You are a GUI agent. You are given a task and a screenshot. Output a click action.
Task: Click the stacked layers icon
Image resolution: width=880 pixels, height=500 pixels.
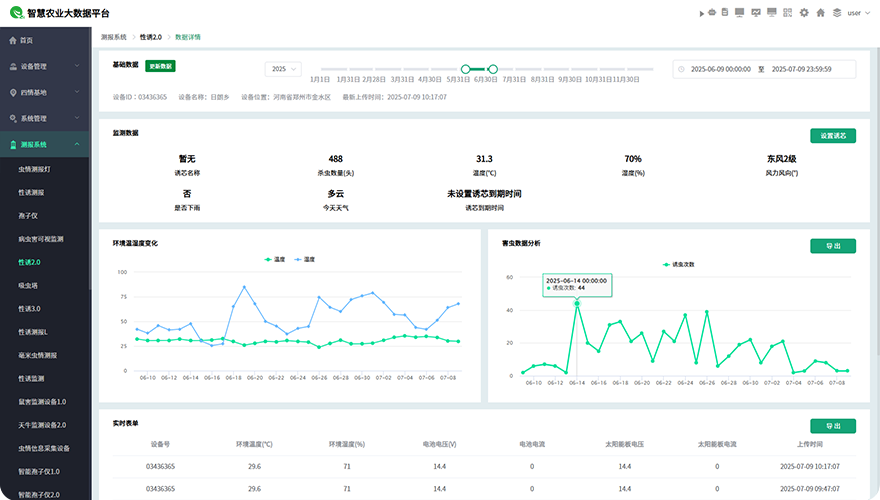coord(836,13)
